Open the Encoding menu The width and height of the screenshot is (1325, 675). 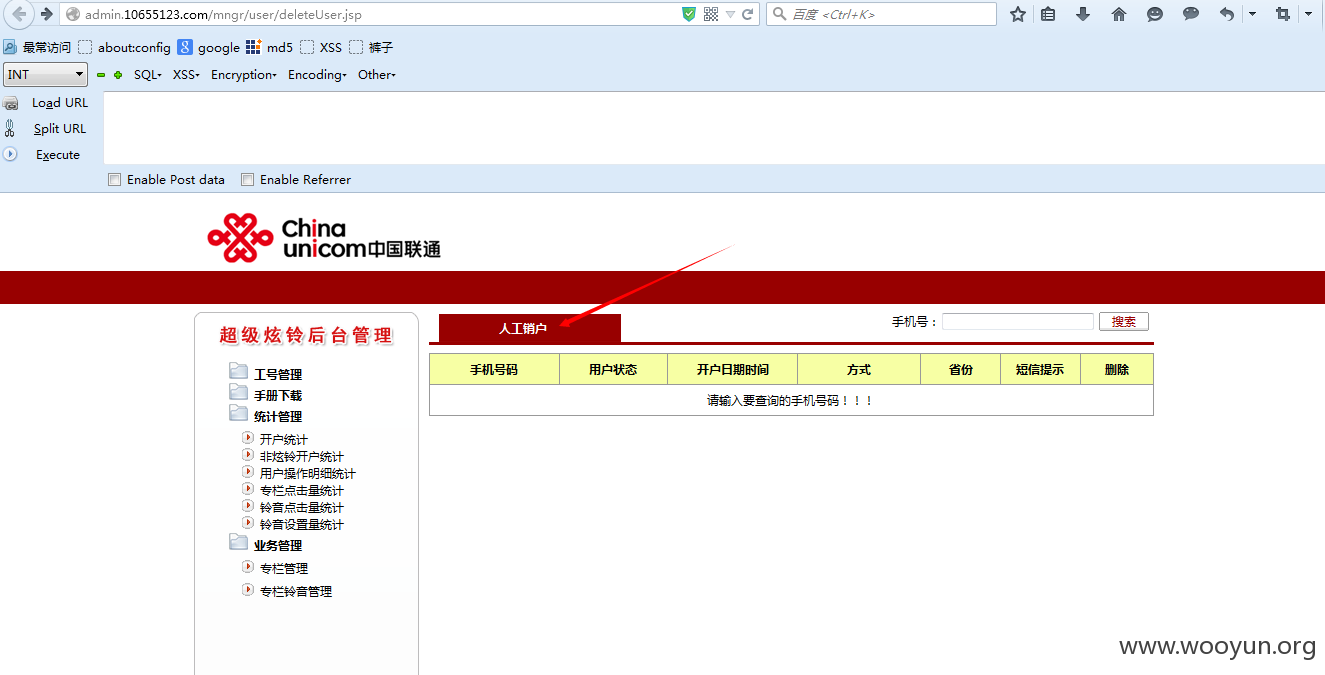[x=318, y=75]
